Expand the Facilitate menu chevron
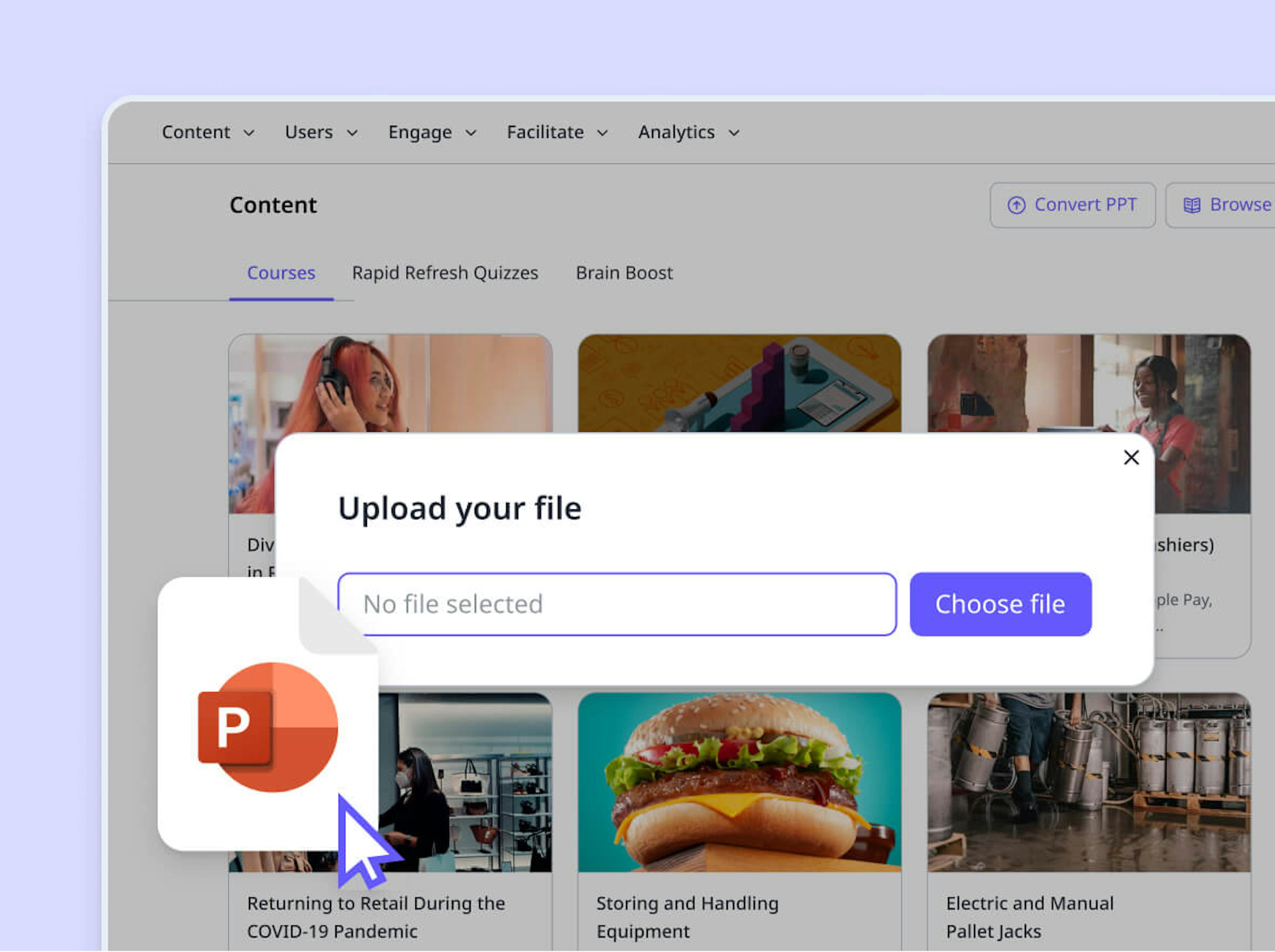The image size is (1275, 952). coord(602,133)
